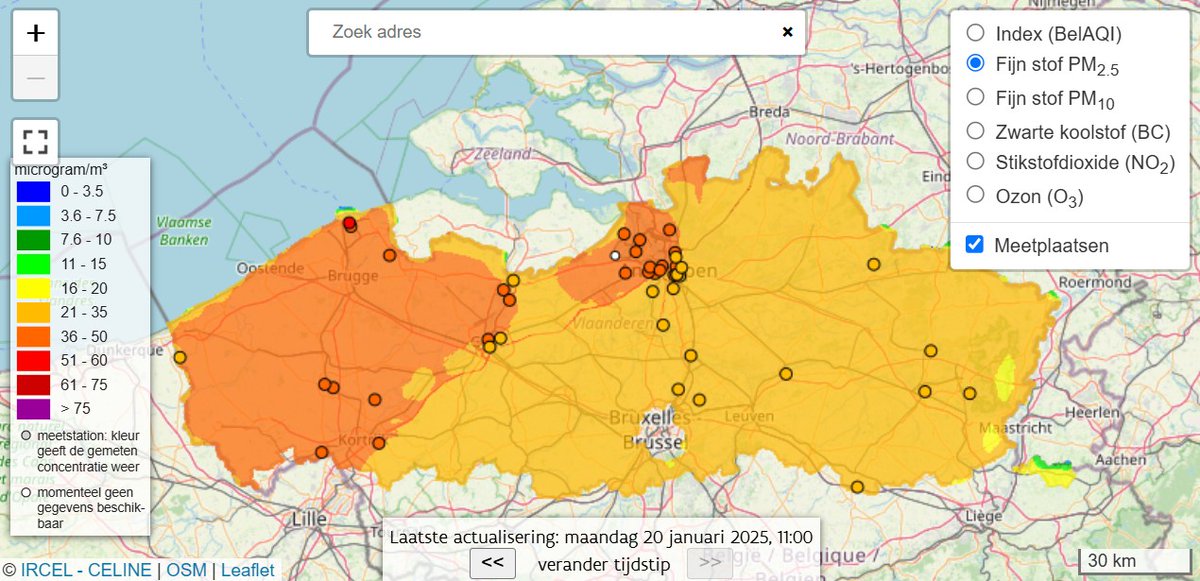The width and height of the screenshot is (1200, 581).
Task: Clear the address search box
Action: pyautogui.click(x=787, y=32)
